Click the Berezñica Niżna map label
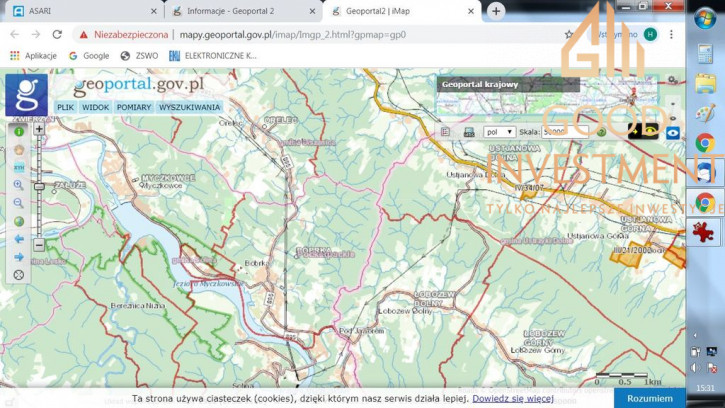 (138, 306)
